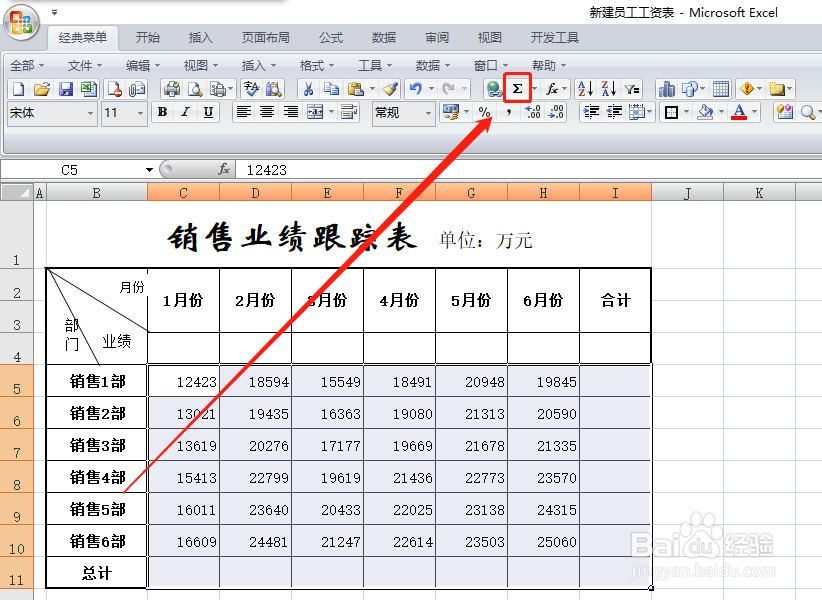
Task: Click the Save diskette button
Action: pos(64,88)
